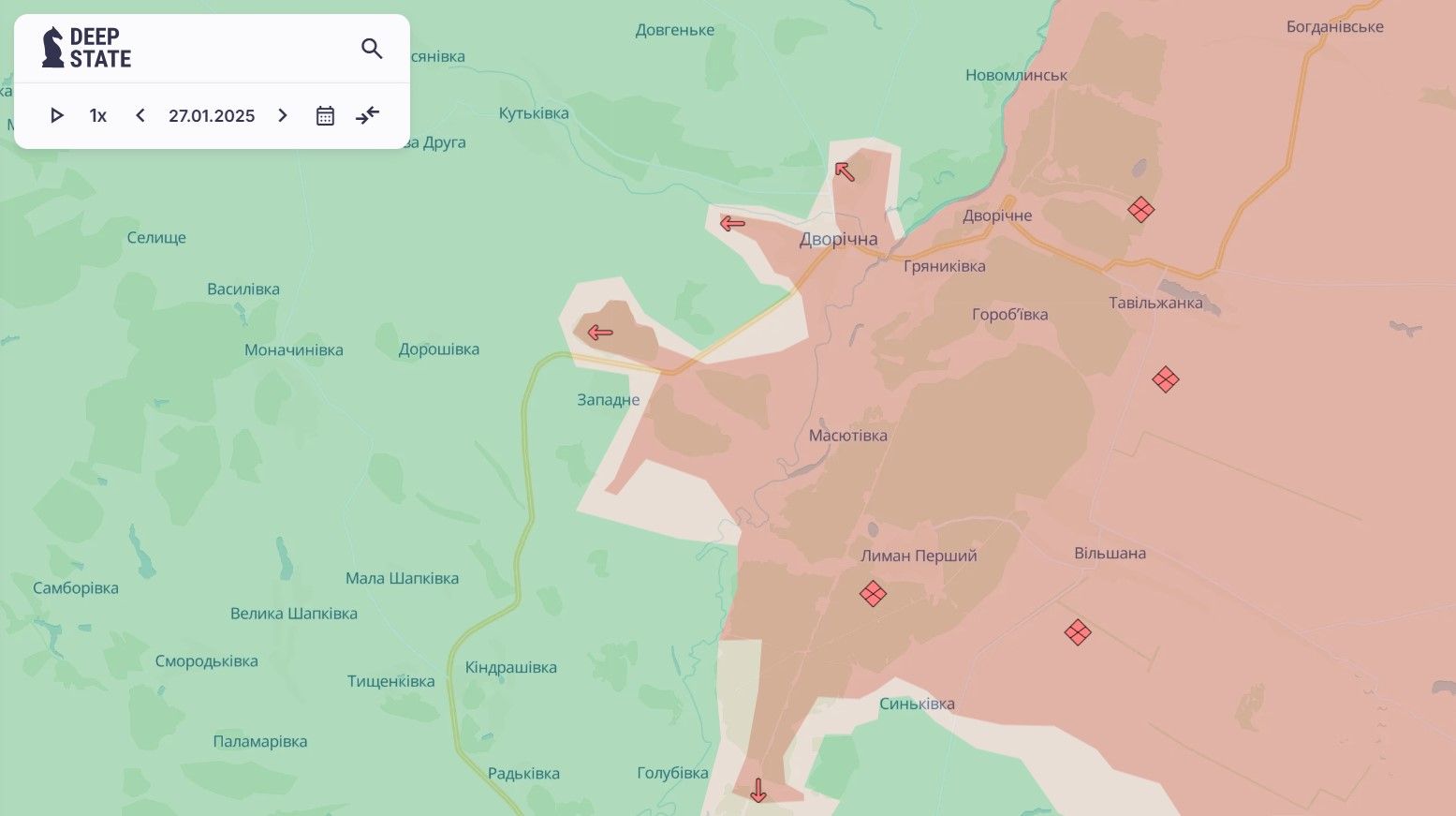Click the Масютівка village label
The image size is (1456, 816).
[848, 435]
